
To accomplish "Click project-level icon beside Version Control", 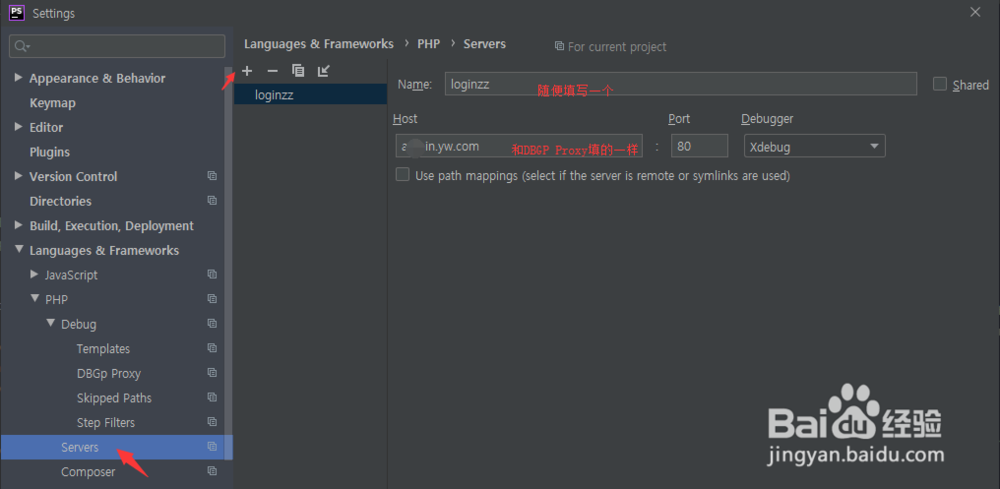I will tap(212, 176).
